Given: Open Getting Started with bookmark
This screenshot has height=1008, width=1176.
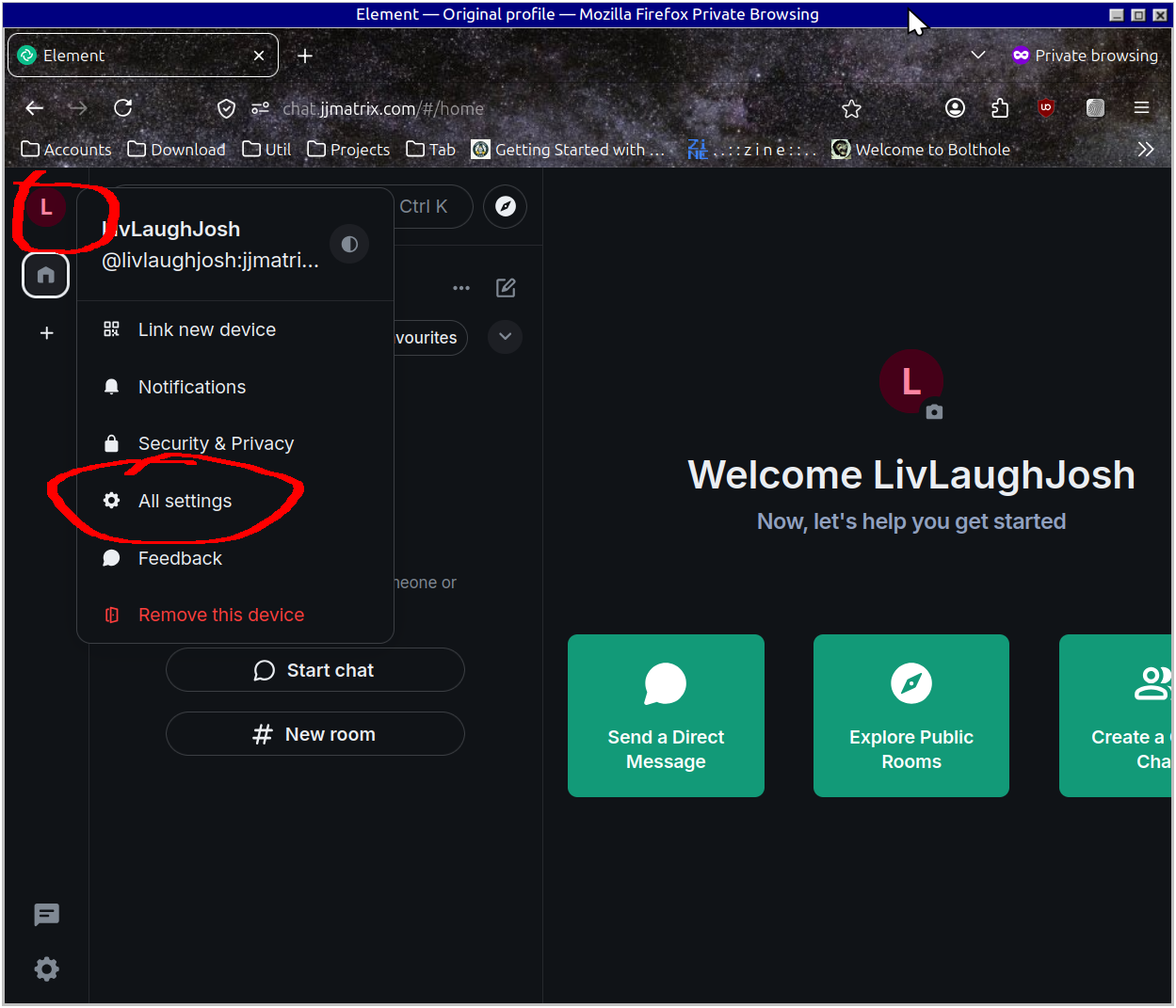Looking at the screenshot, I should point(568,150).
